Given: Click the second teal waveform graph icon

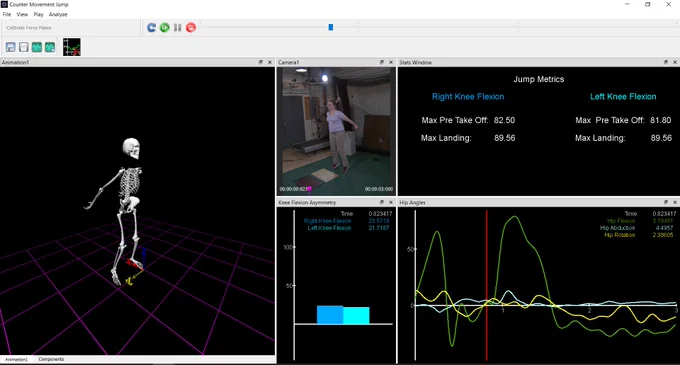Looking at the screenshot, I should coord(50,47).
